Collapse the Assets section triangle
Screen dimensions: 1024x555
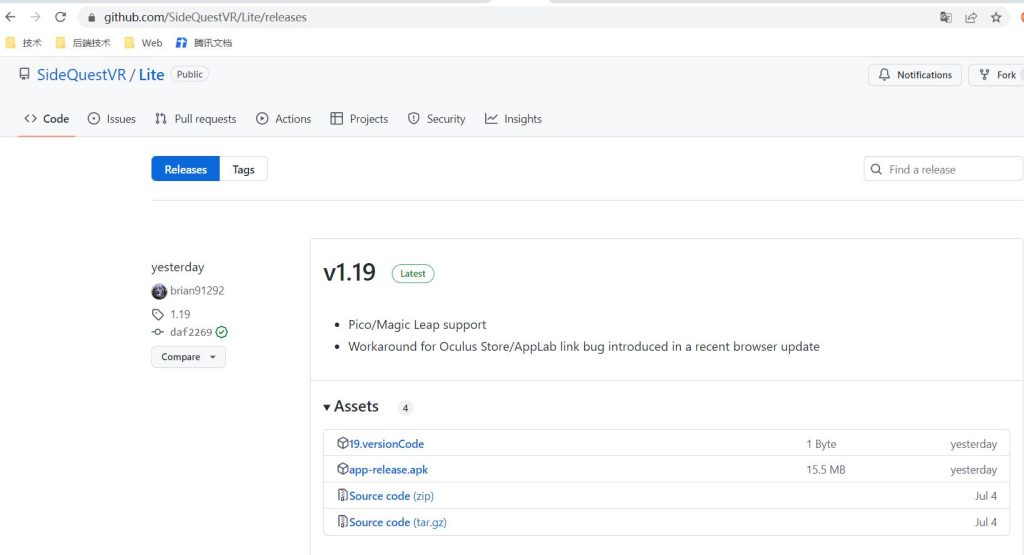coord(327,407)
